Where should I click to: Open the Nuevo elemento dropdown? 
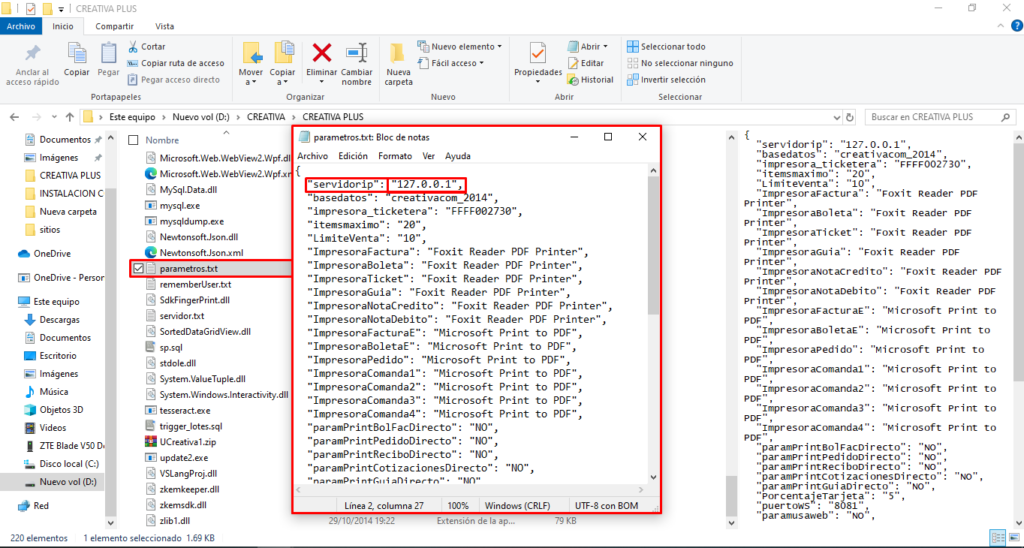point(460,46)
